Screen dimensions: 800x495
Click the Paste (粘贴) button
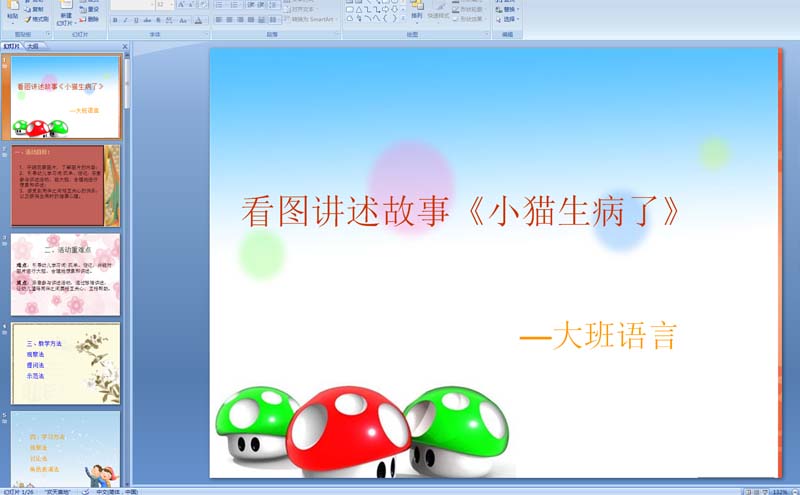13,12
